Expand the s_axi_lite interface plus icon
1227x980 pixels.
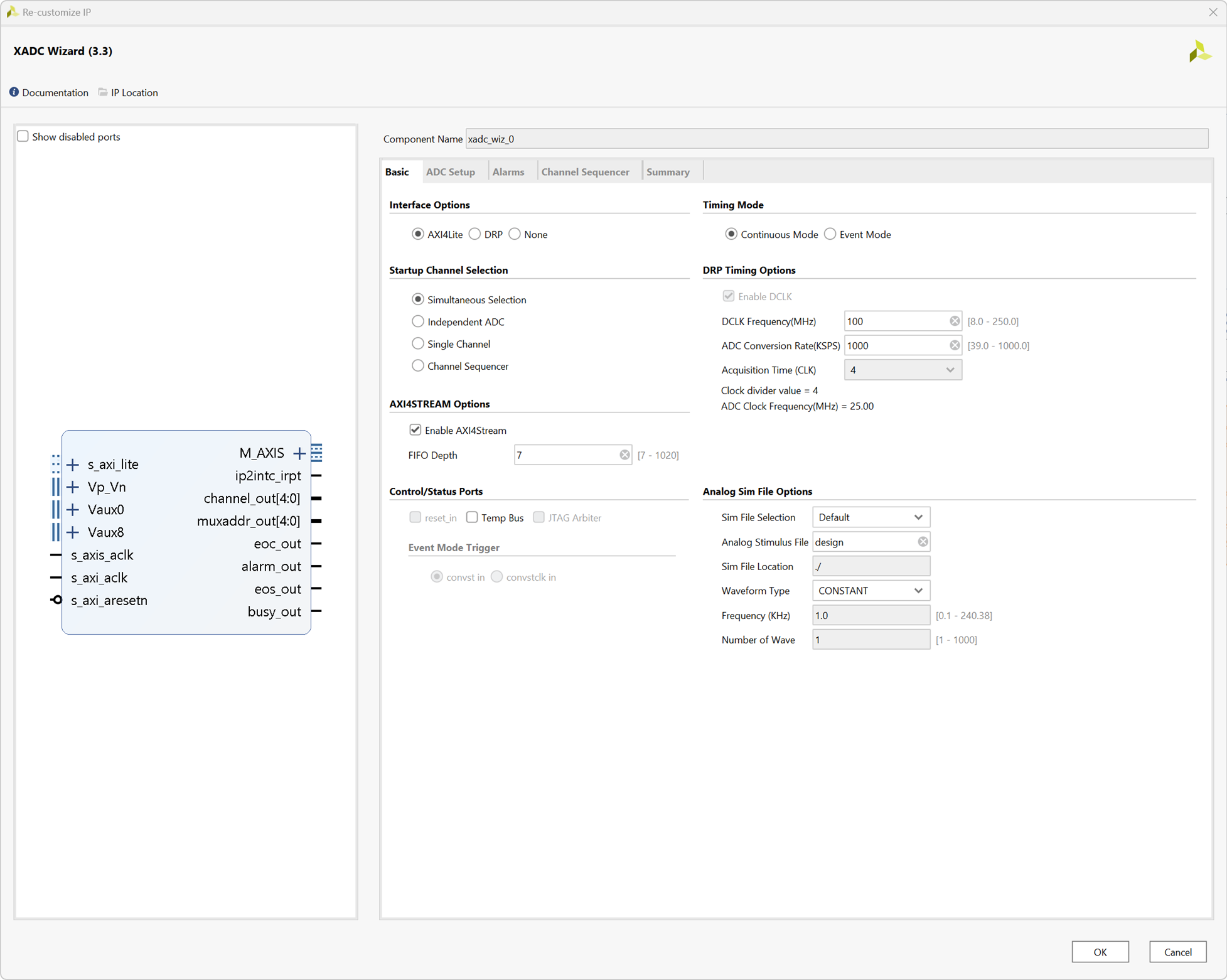pyautogui.click(x=73, y=465)
